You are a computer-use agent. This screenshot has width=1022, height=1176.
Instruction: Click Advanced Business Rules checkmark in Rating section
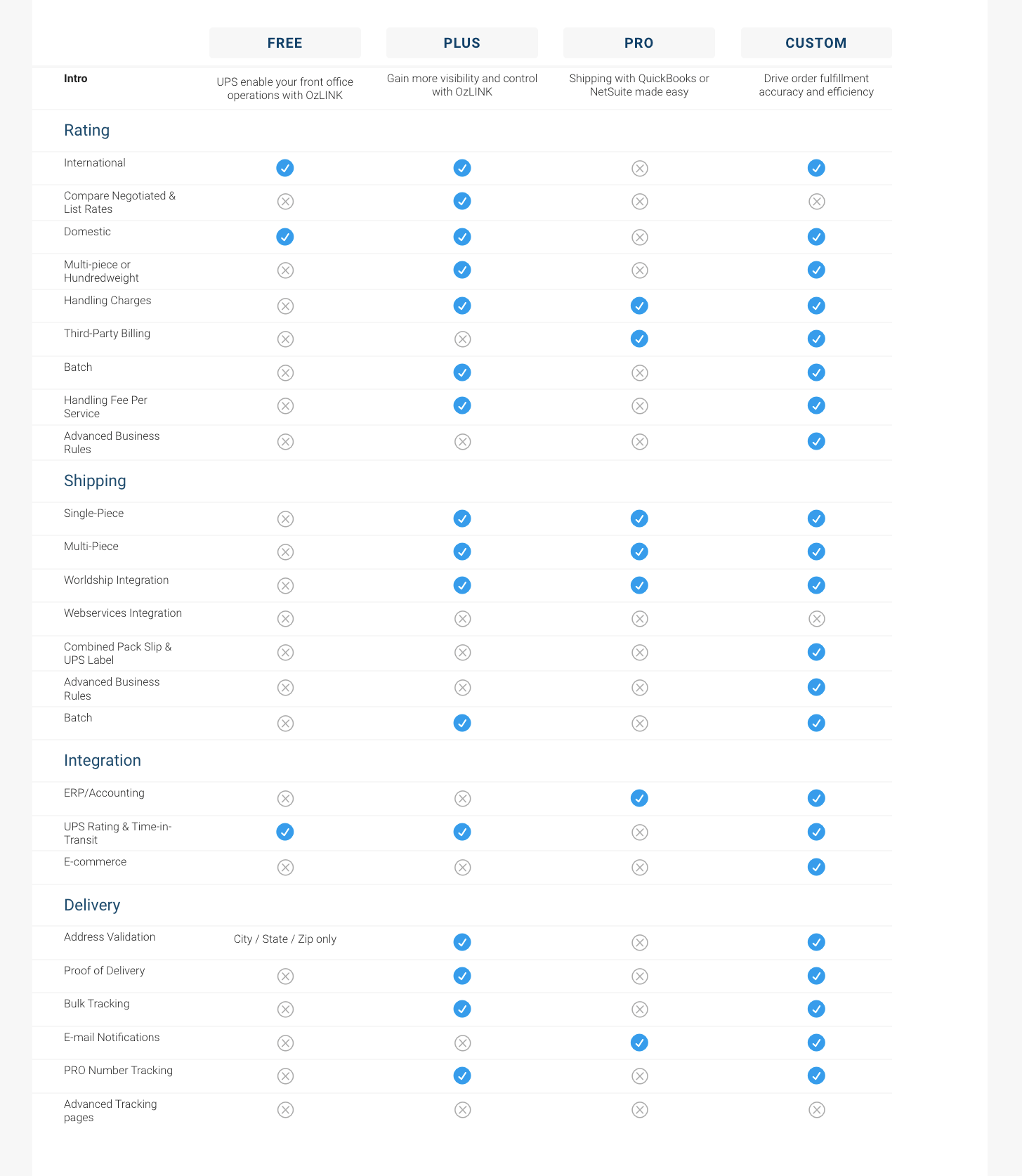(x=816, y=441)
